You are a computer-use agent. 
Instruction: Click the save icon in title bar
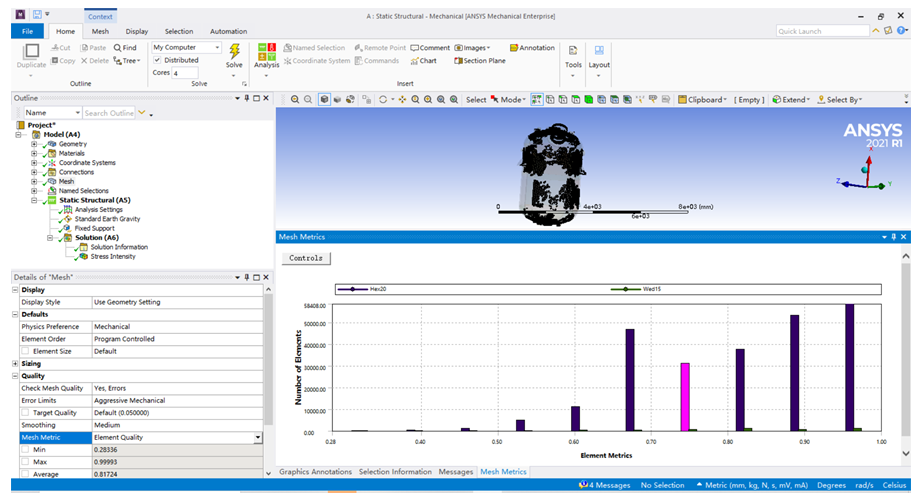(37, 15)
